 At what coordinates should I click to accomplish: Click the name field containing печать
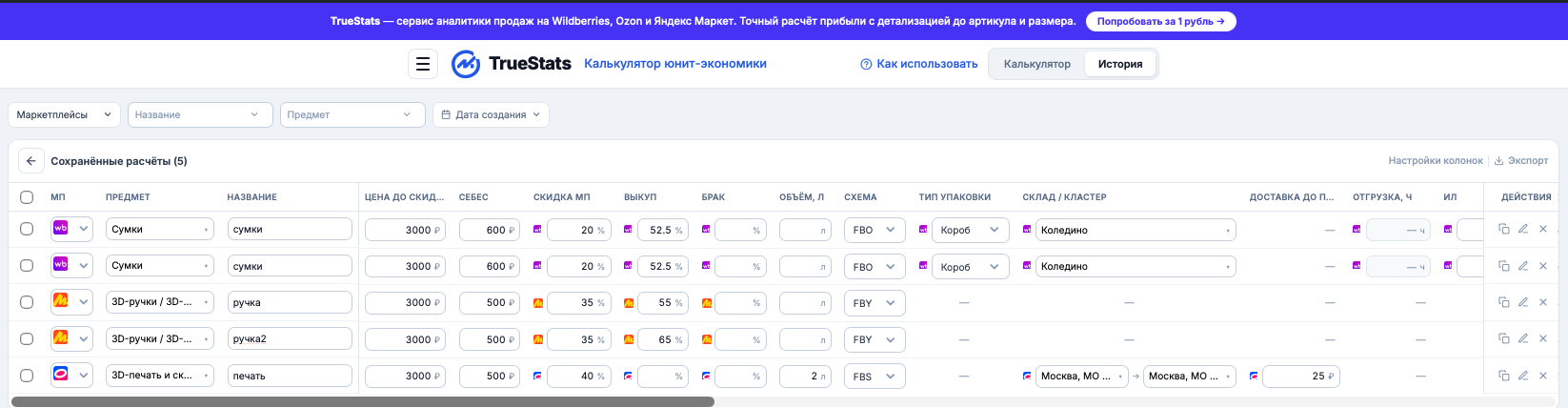(x=290, y=376)
